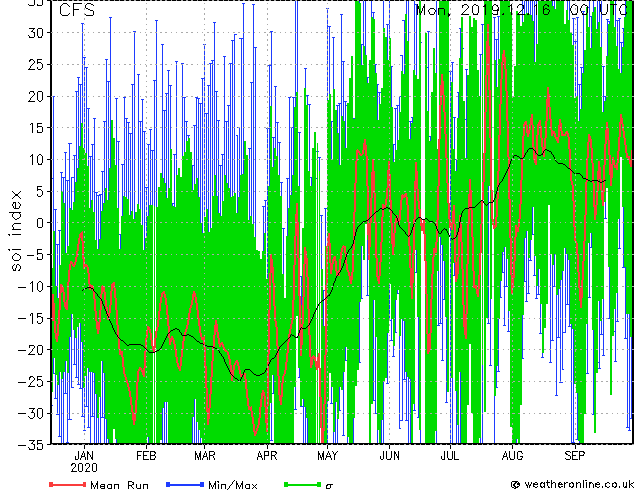This screenshot has width=634, height=490.
Task: Click the 25 y-axis tick label
Action: (36, 65)
